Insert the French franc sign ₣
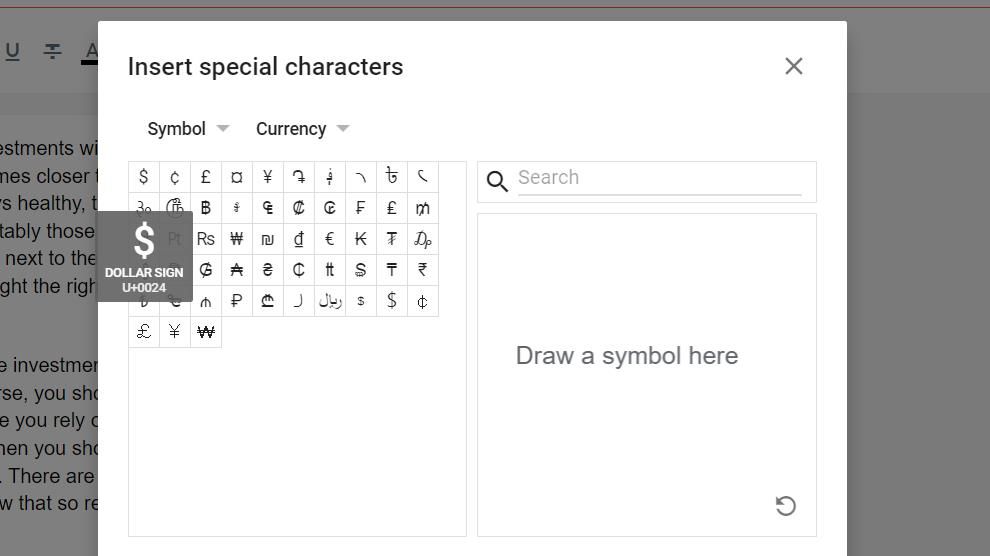Screen dimensions: 990x556 click(361, 208)
